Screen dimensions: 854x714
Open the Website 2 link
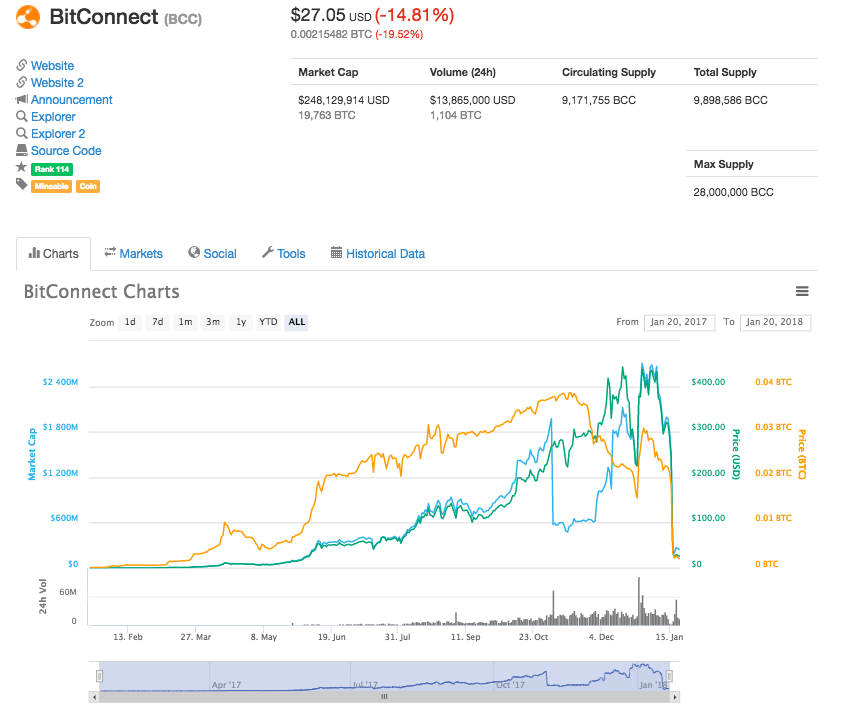coord(57,83)
